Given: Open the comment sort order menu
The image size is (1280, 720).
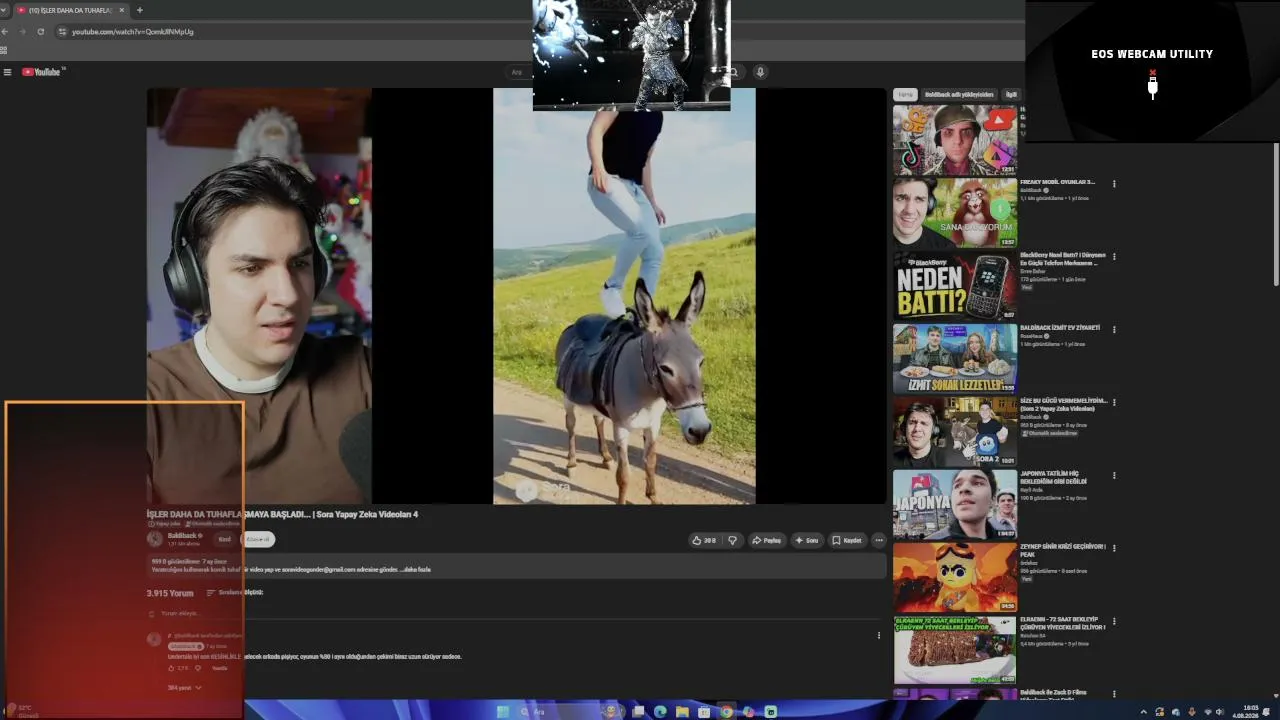Looking at the screenshot, I should tap(235, 593).
